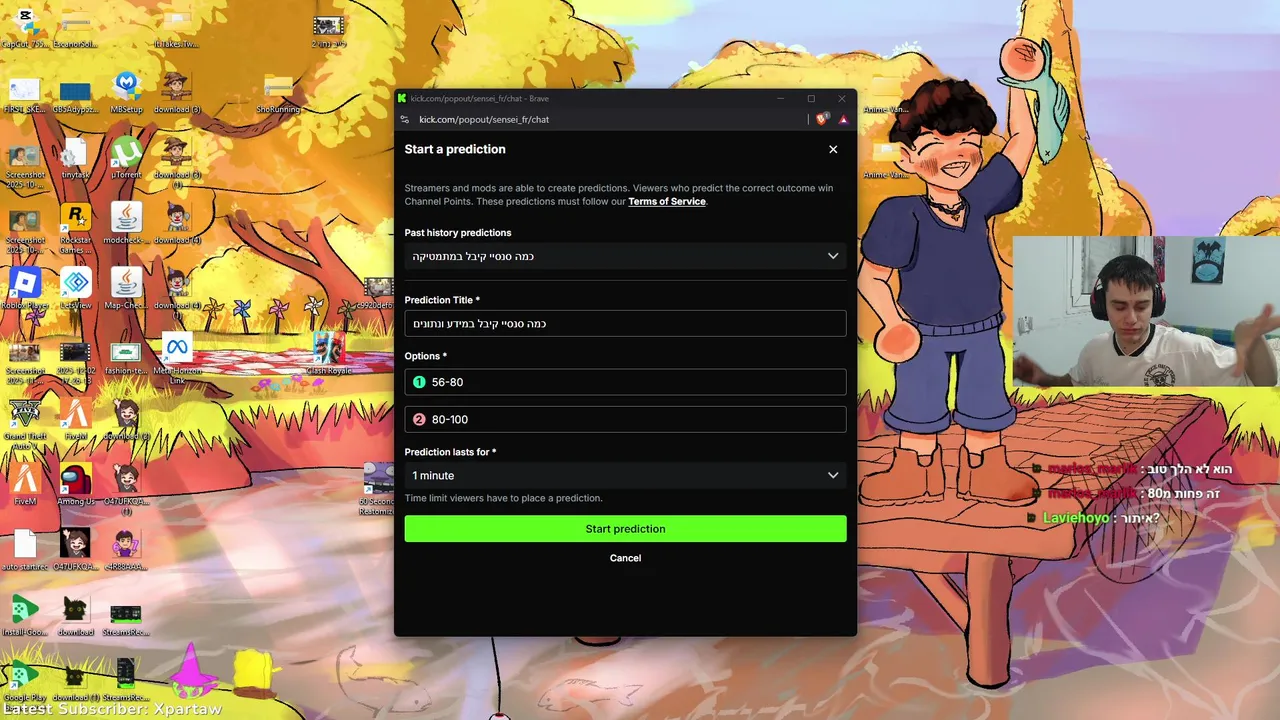
Task: Open the Map-Check Java file icon
Action: tap(126, 289)
